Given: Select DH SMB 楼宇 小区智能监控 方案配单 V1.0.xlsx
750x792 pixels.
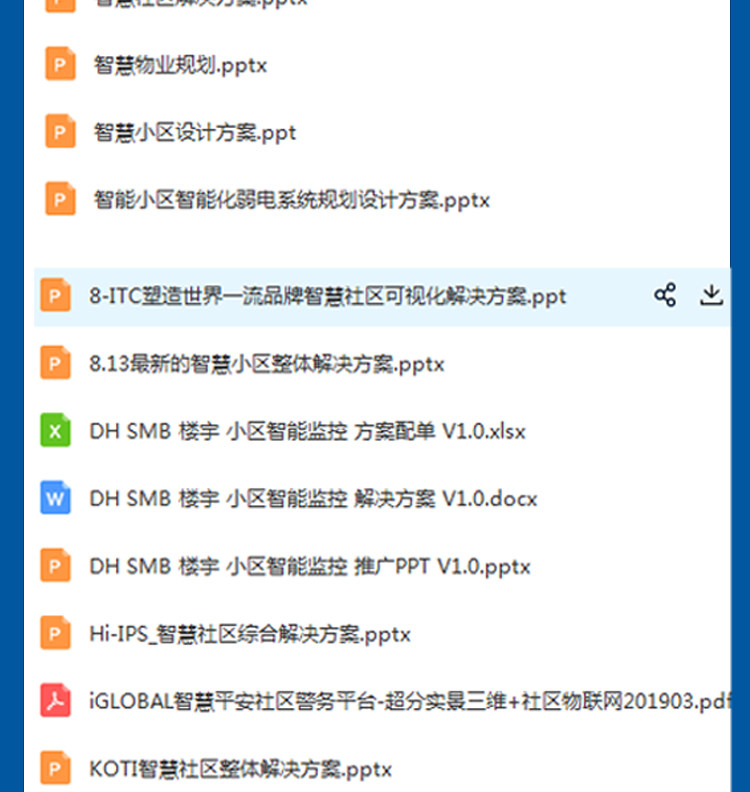Looking at the screenshot, I should pos(308,431).
